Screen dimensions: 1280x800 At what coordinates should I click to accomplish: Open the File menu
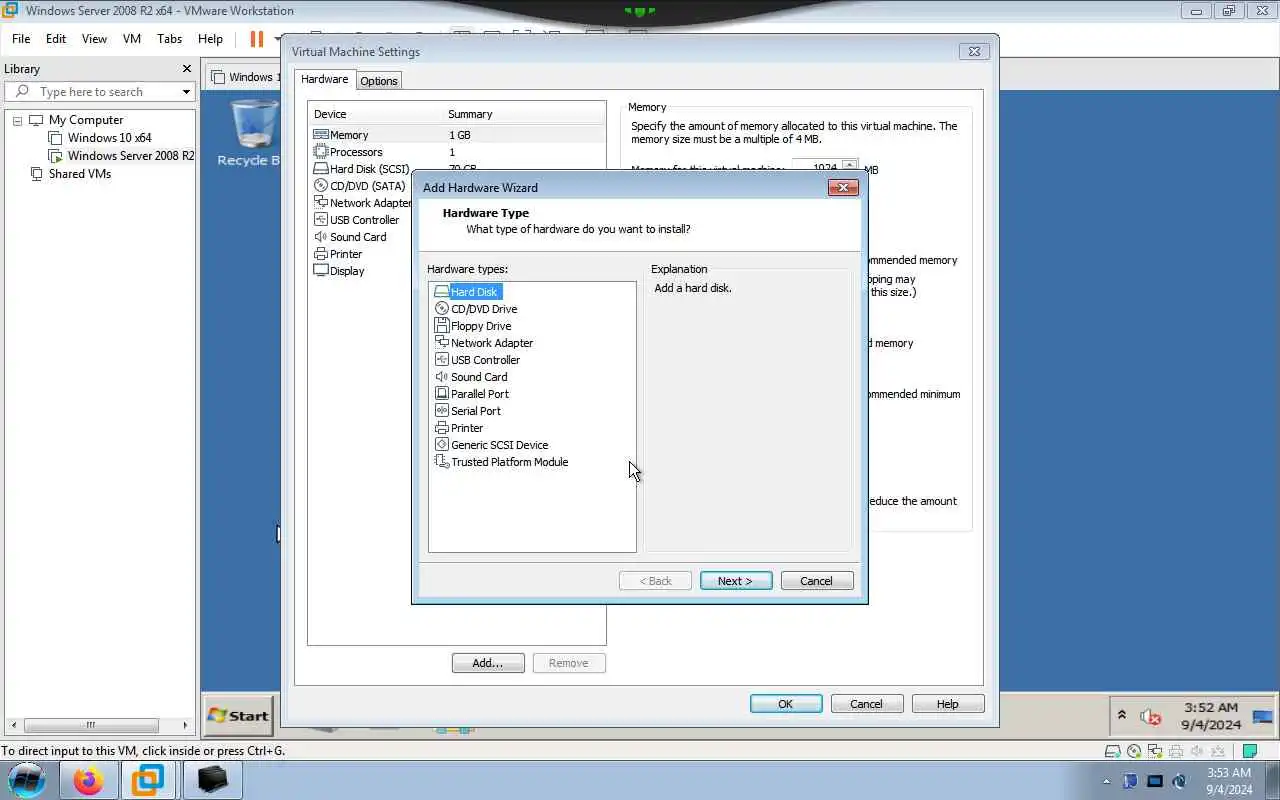click(21, 39)
